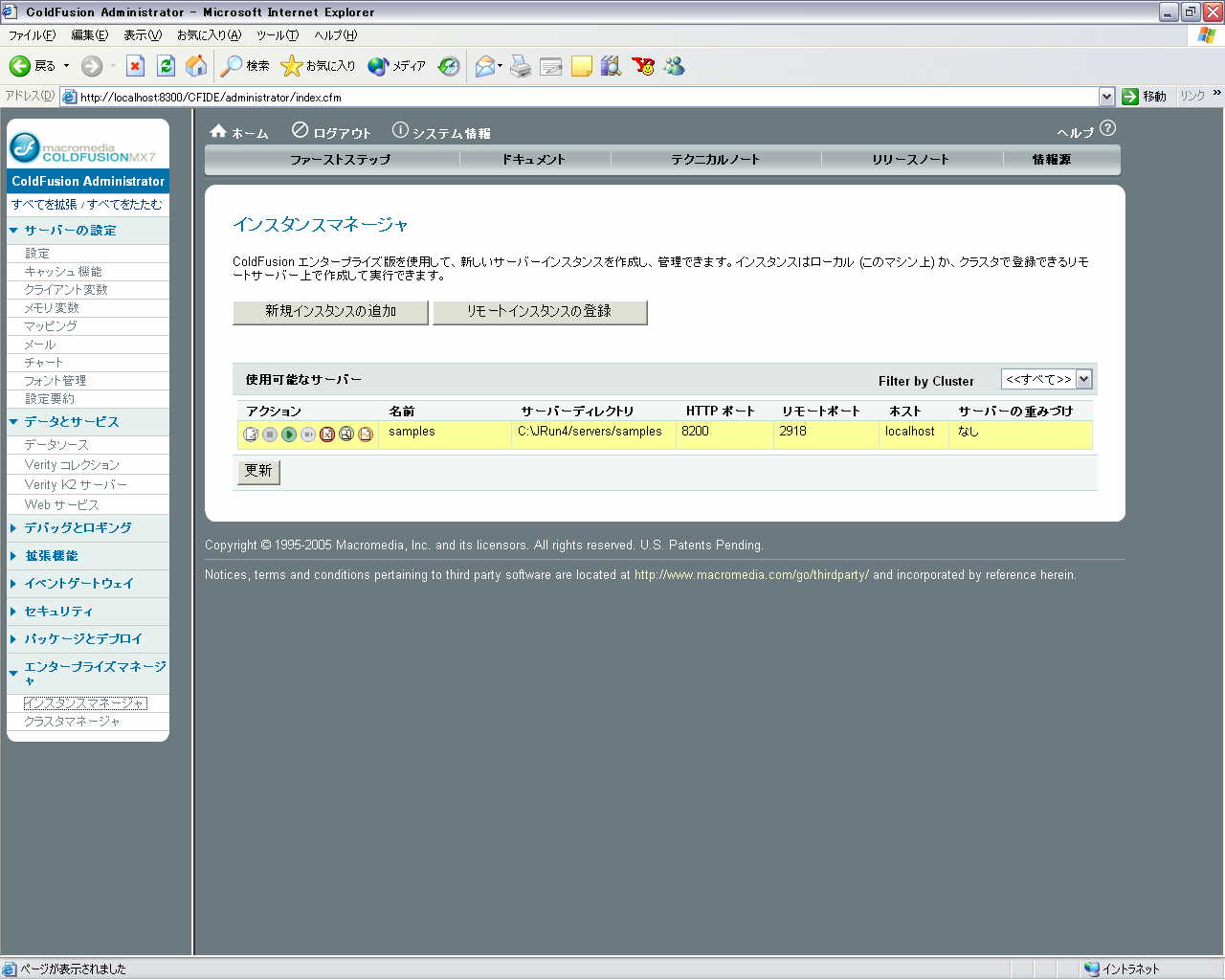Screen dimensions: 1225x980
Task: Open the Search (検索) toolbar button
Action: [245, 66]
